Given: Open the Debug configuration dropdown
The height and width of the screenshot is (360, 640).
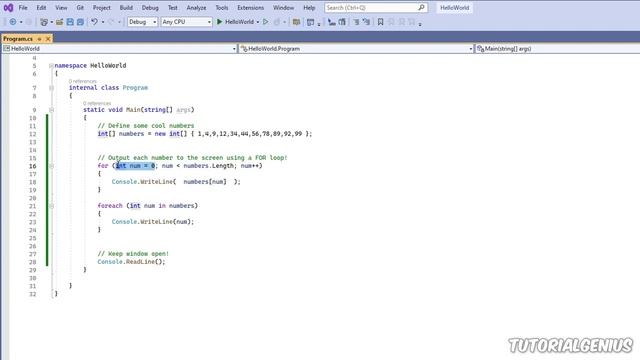Looking at the screenshot, I should point(142,22).
